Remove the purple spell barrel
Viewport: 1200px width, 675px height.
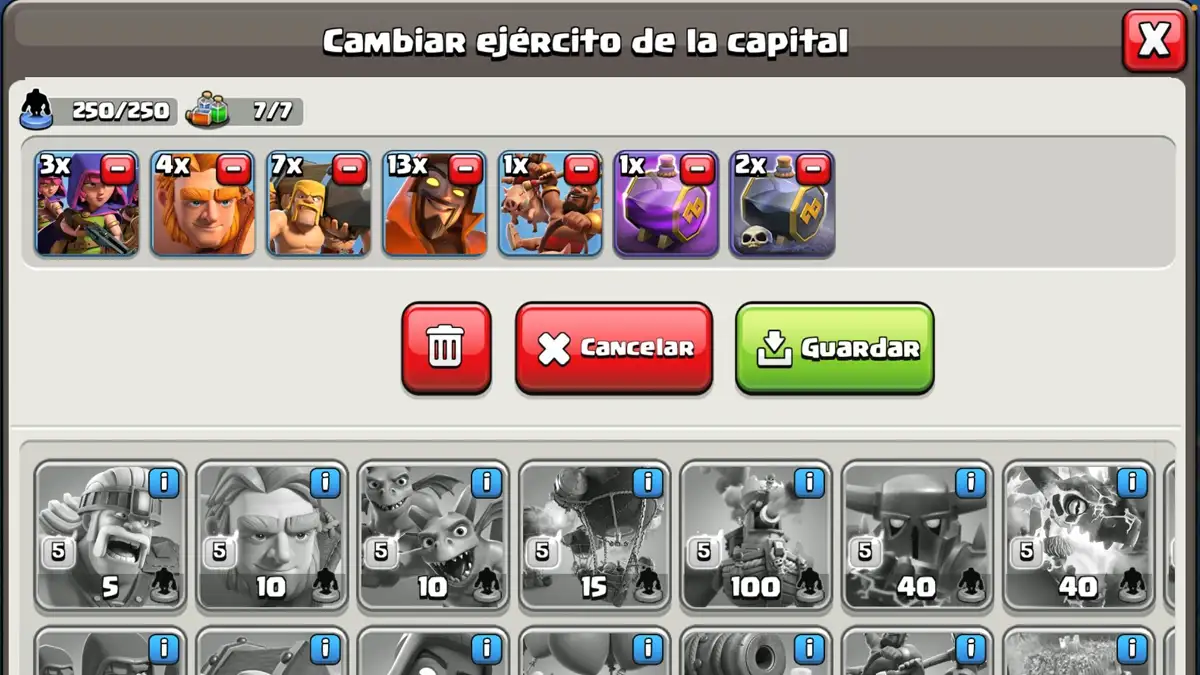click(x=697, y=170)
